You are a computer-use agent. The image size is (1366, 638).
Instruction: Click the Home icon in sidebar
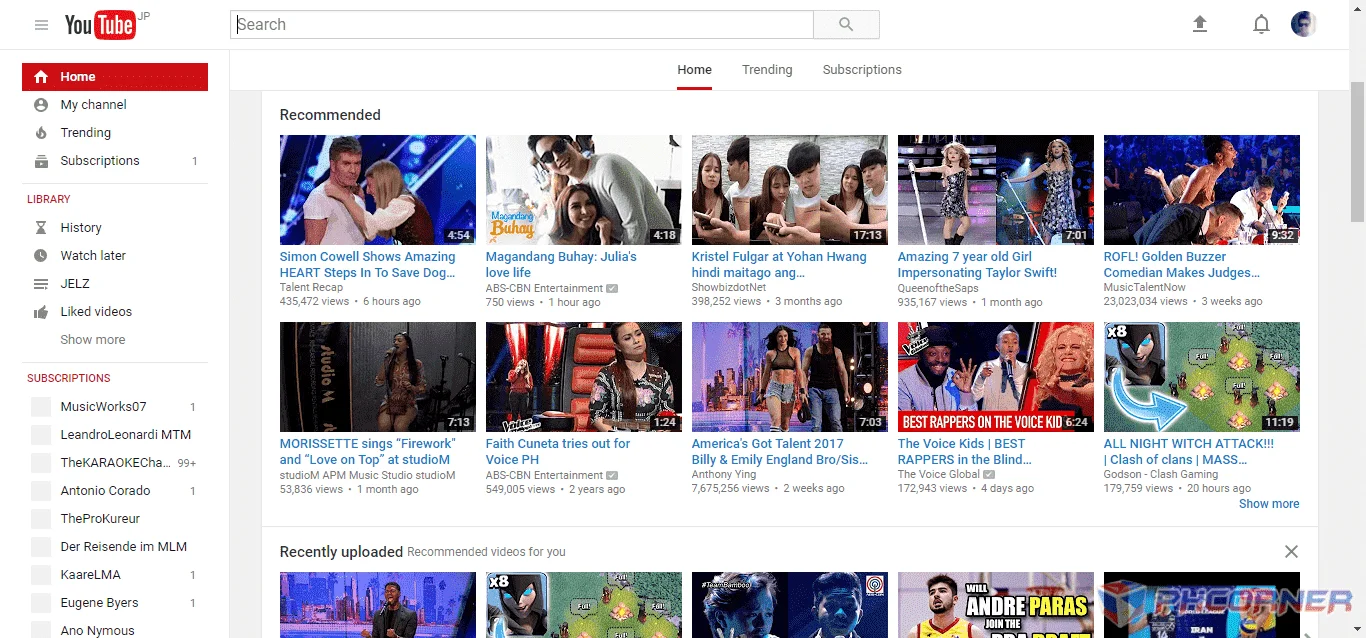[41, 77]
